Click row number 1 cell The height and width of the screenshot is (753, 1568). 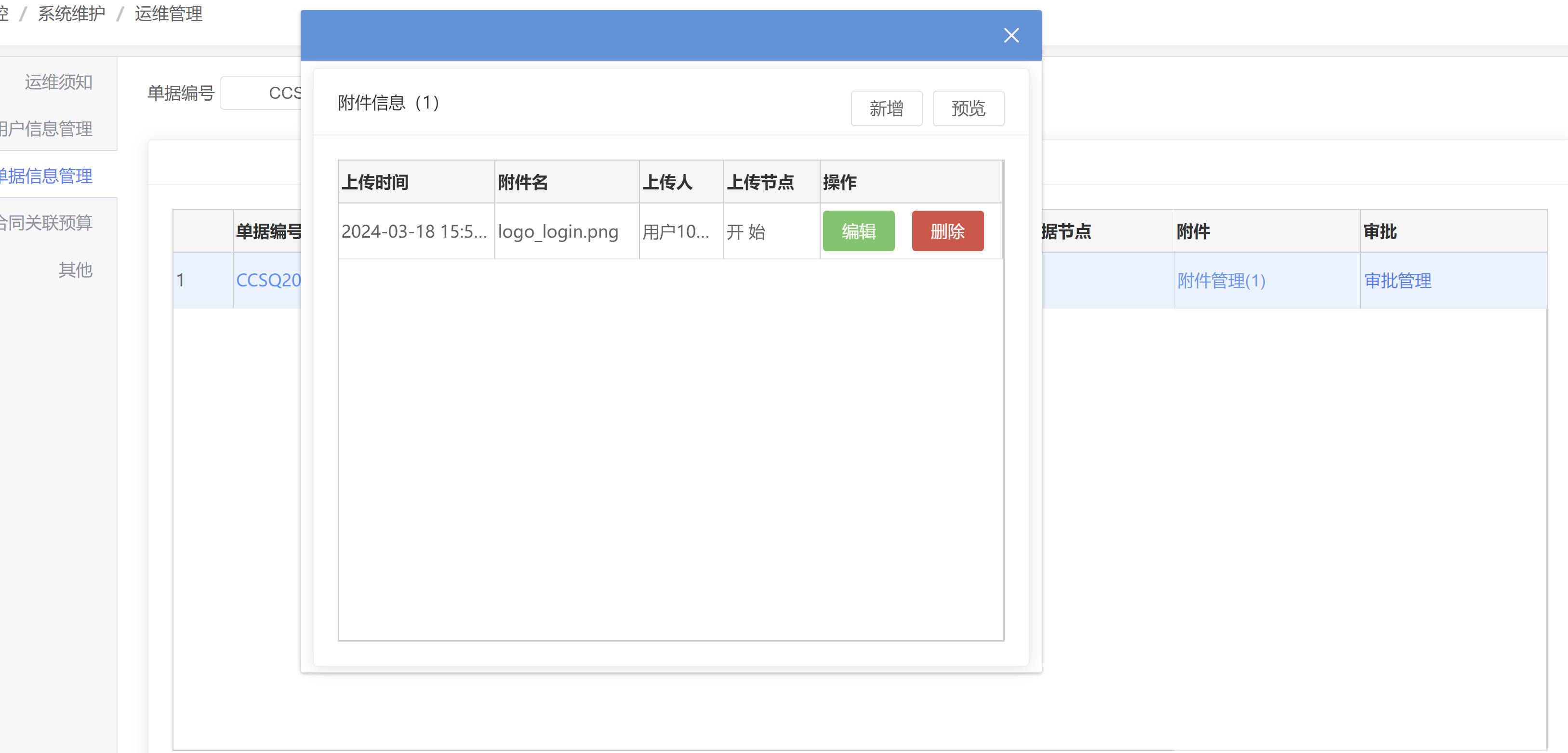[203, 280]
